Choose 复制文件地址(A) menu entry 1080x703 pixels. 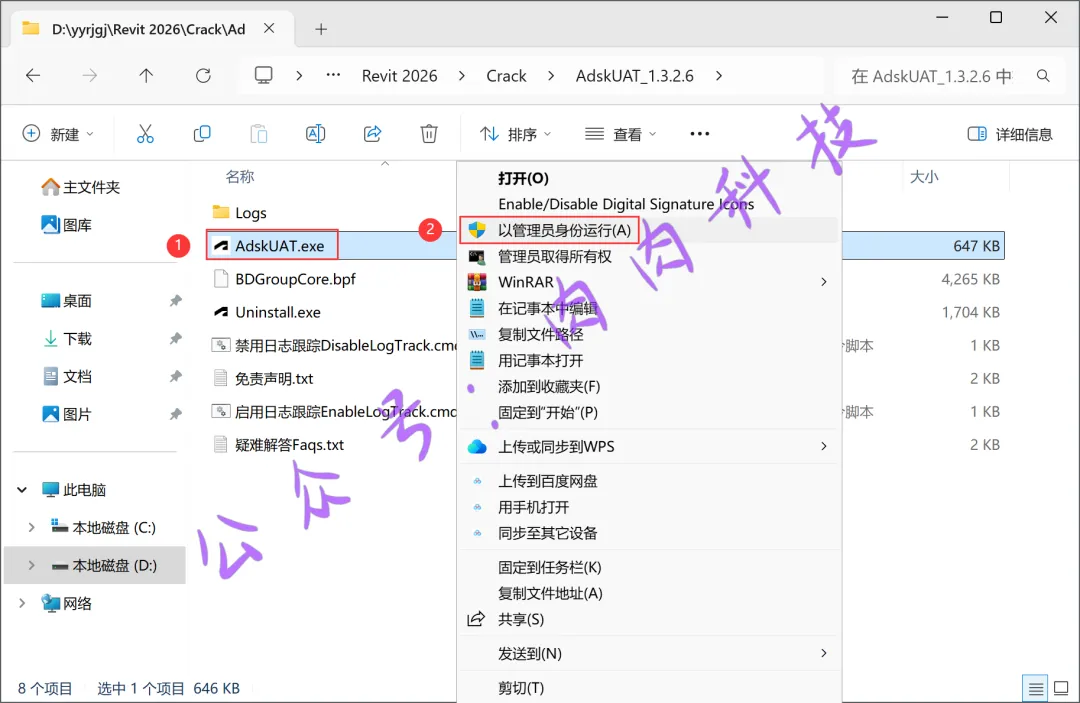tap(649, 593)
